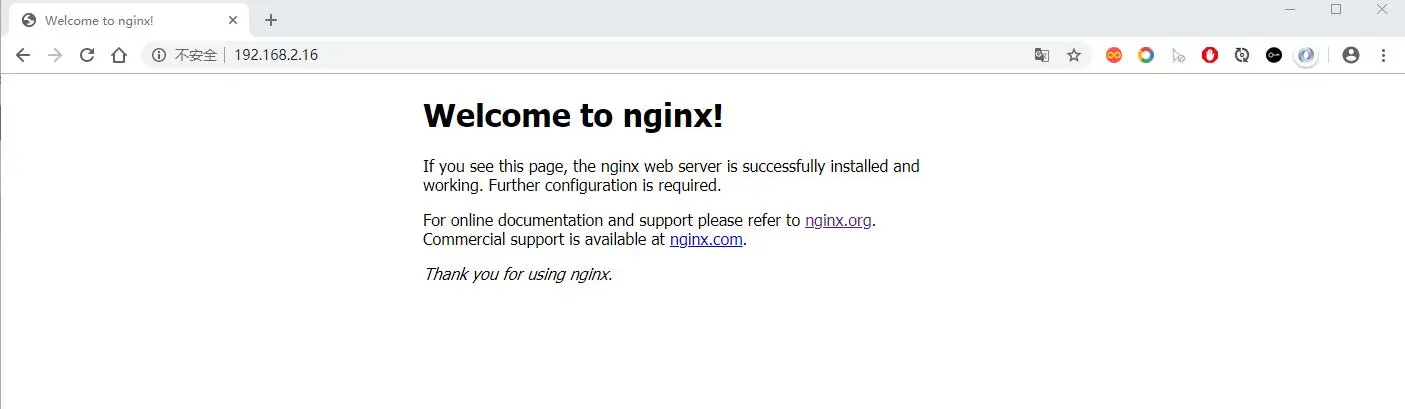Viewport: 1405px width, 409px height.
Task: Reload the nginx welcome page
Action: [x=87, y=56]
